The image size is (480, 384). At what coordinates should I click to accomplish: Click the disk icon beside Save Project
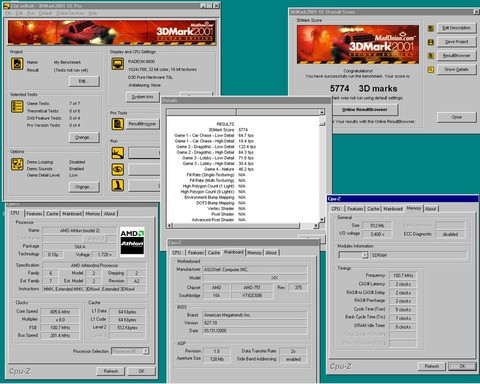[x=431, y=42]
